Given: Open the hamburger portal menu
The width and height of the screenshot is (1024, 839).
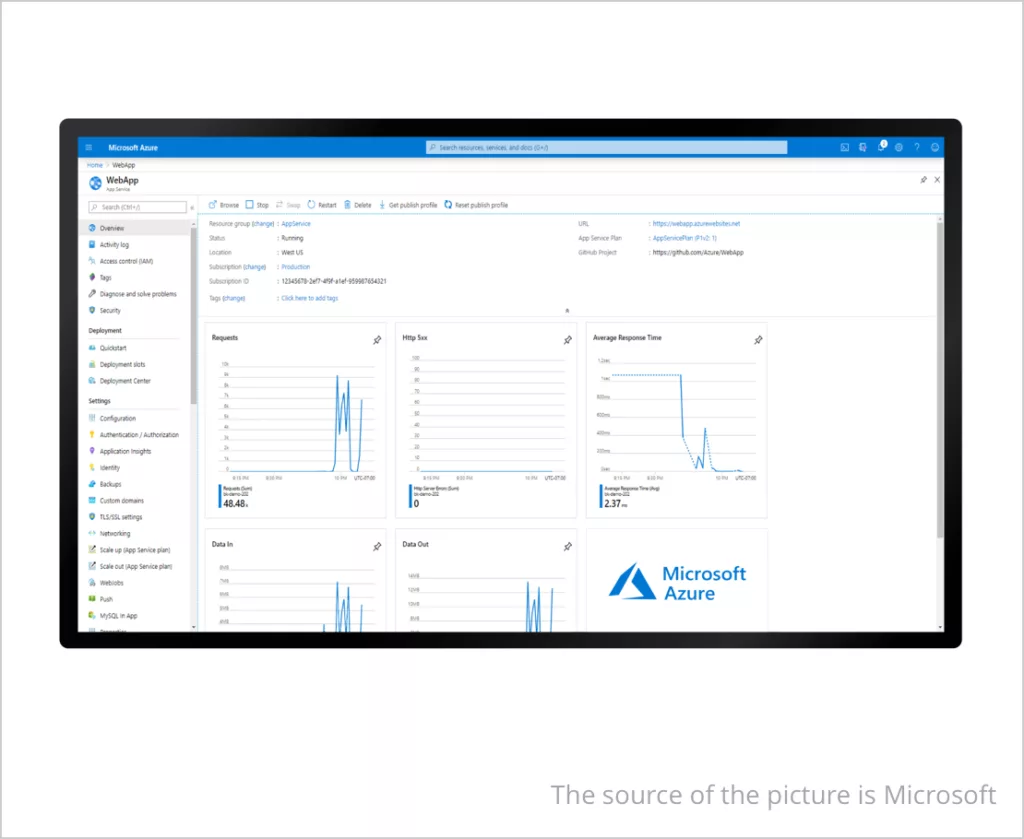Looking at the screenshot, I should (x=88, y=148).
